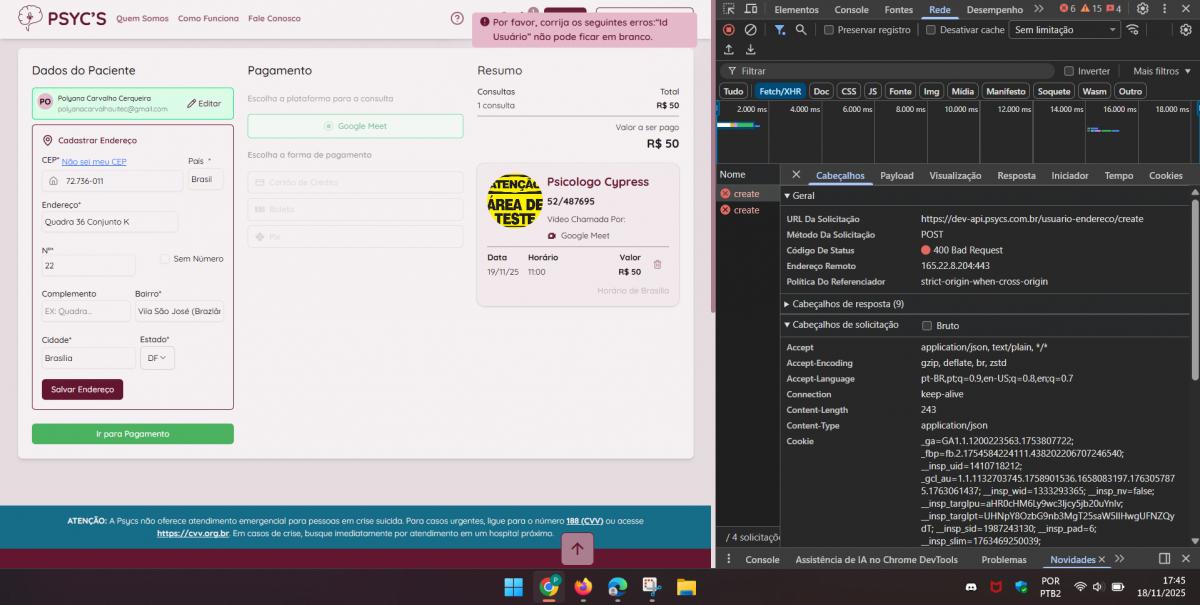
Task: Toggle the device toolbar icon
Action: [750, 9]
